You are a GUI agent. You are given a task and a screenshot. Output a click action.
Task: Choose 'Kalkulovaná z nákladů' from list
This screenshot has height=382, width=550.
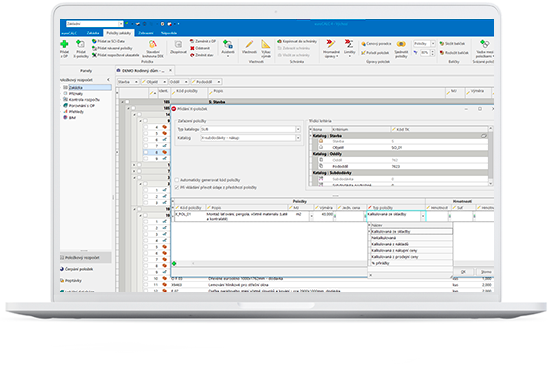(x=411, y=244)
